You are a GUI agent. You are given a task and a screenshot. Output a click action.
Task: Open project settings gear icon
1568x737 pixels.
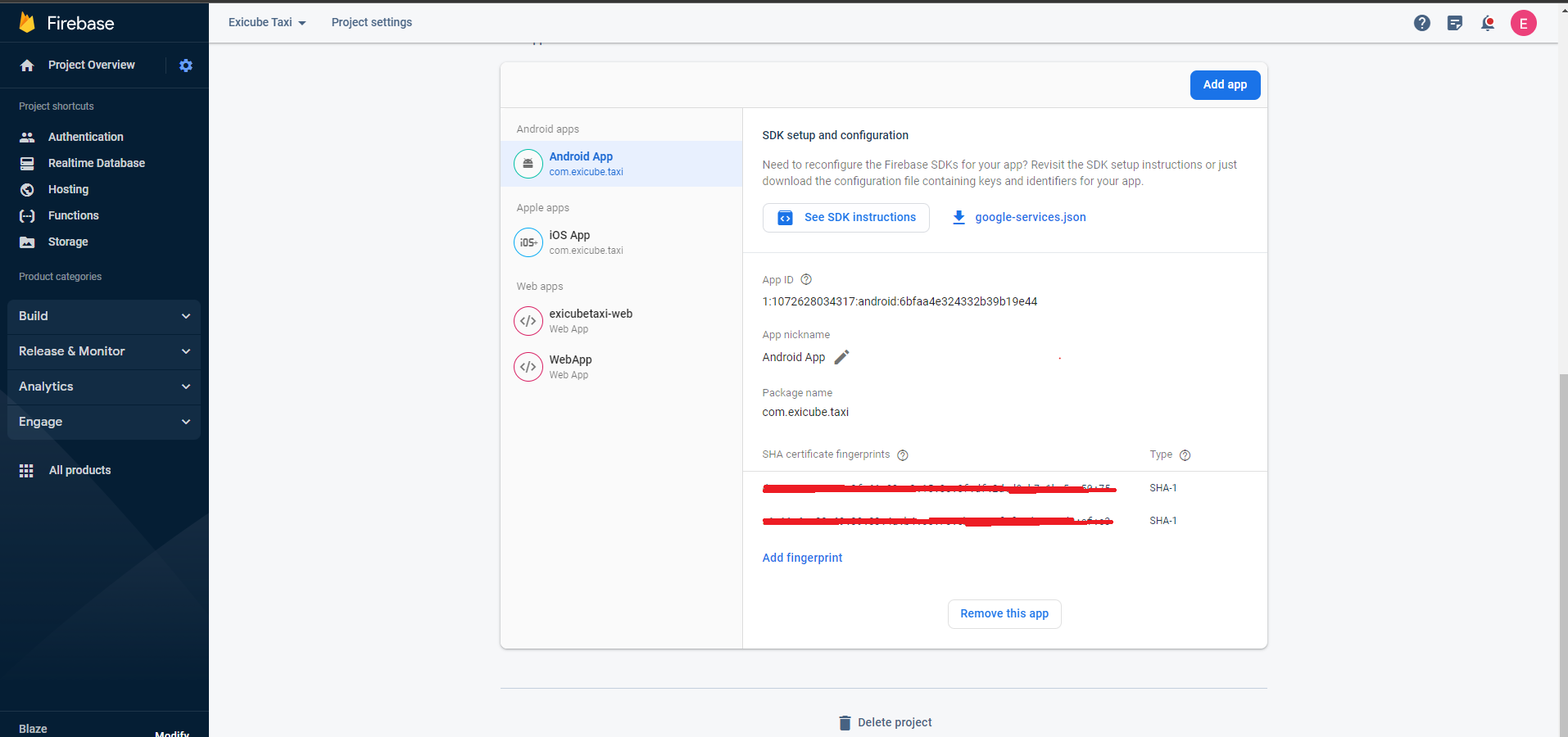click(186, 66)
